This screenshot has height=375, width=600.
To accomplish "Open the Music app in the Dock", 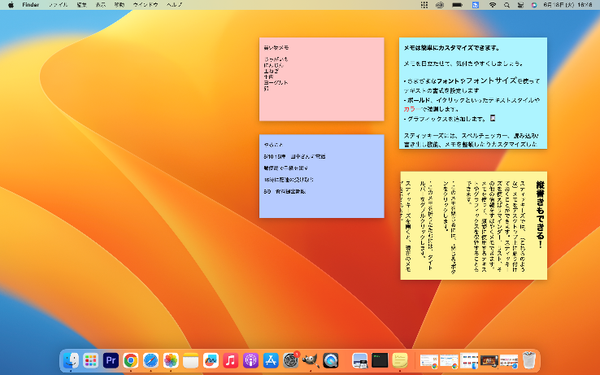I will tap(230, 360).
